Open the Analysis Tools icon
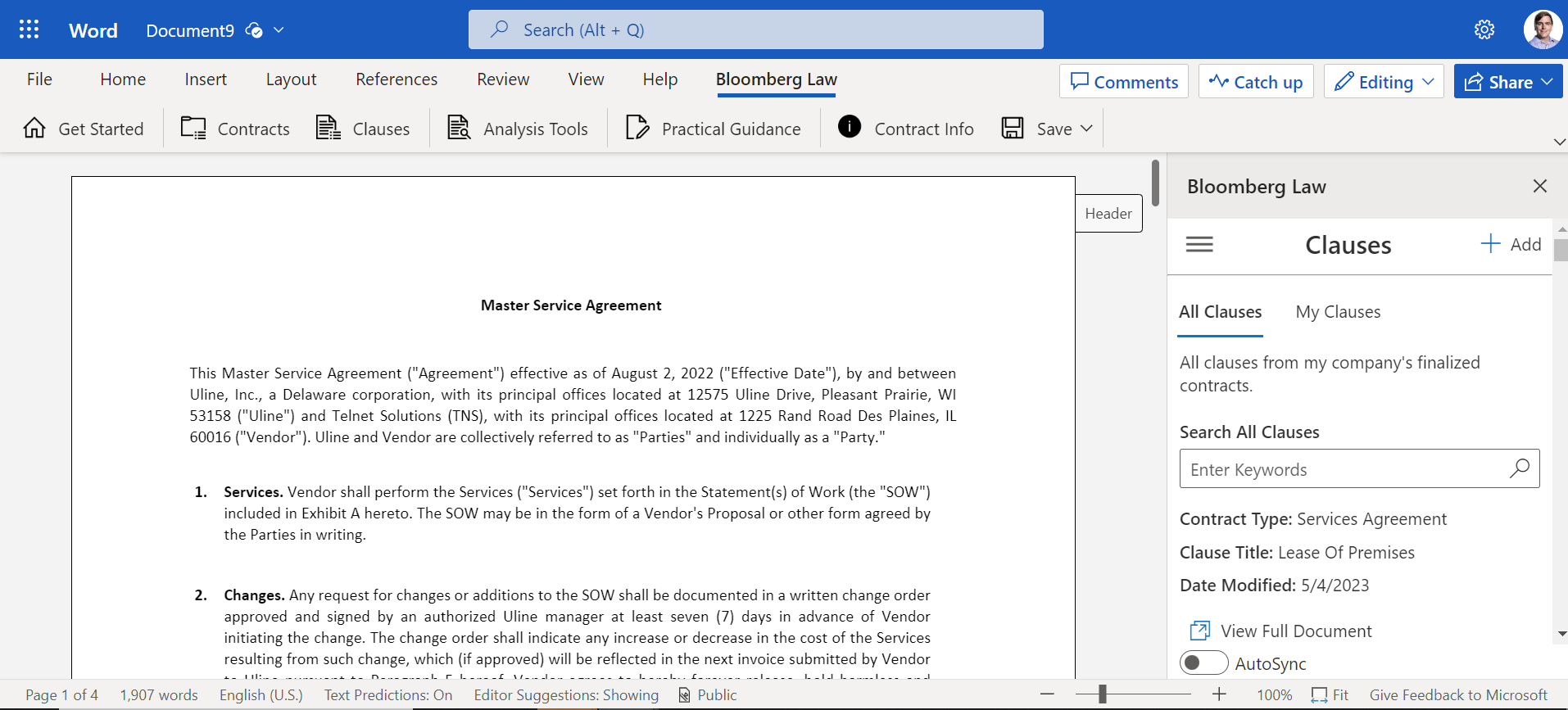Screen dimensions: 1568x710 pyautogui.click(x=459, y=128)
